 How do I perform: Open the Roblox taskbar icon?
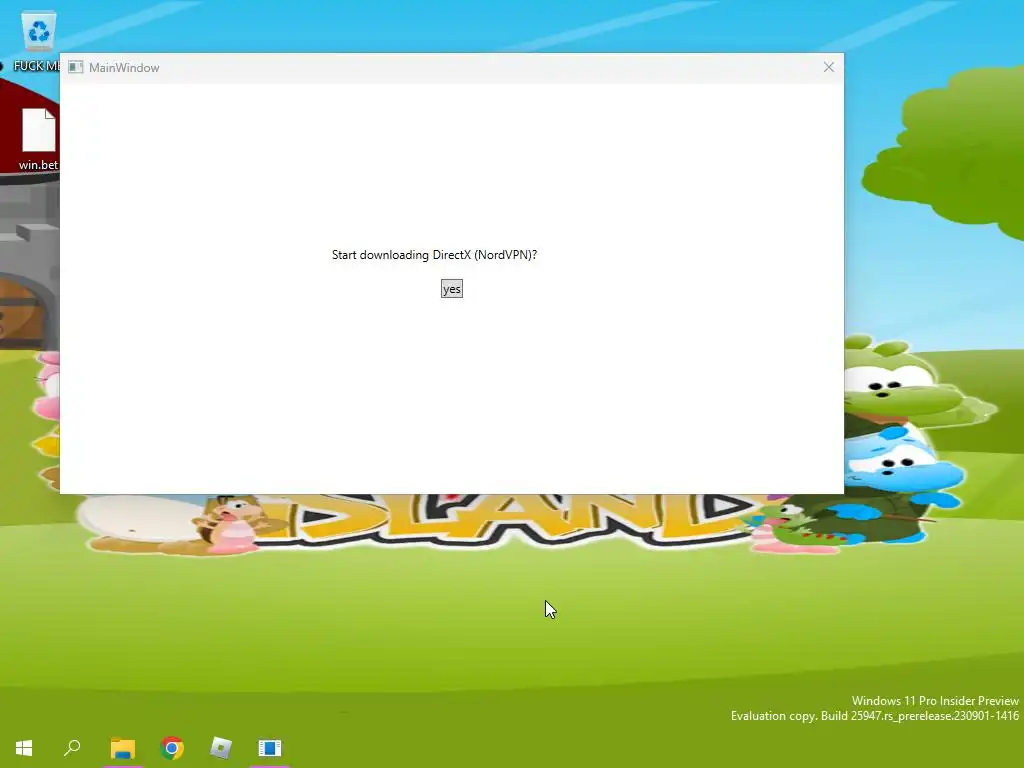221,748
